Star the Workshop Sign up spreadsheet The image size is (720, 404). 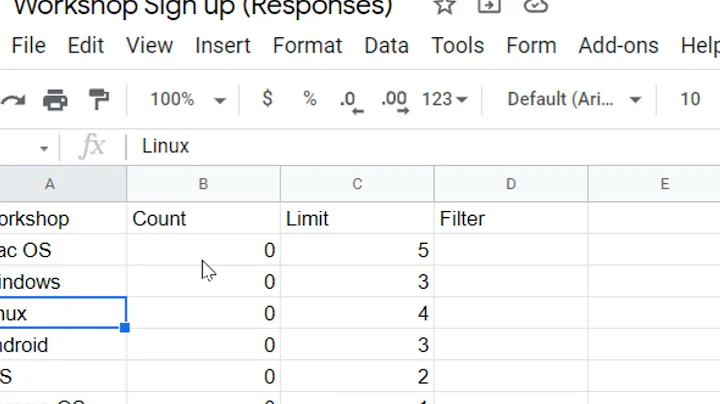coord(445,7)
